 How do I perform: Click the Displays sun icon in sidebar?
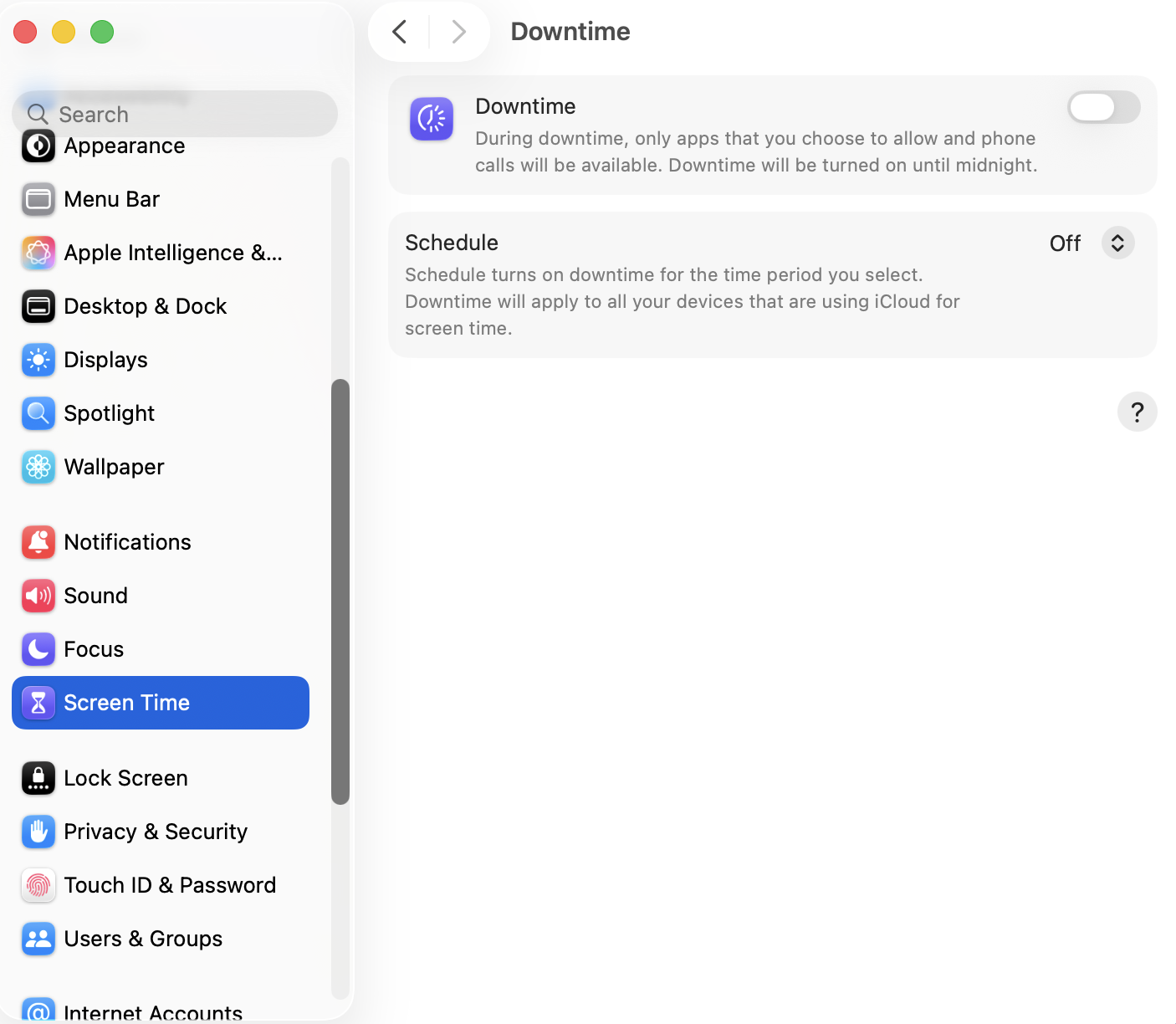(x=38, y=360)
